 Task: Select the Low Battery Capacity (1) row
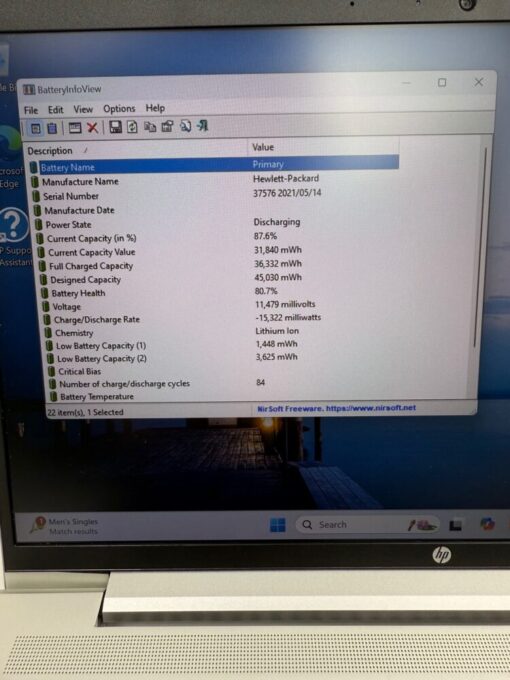pos(222,345)
